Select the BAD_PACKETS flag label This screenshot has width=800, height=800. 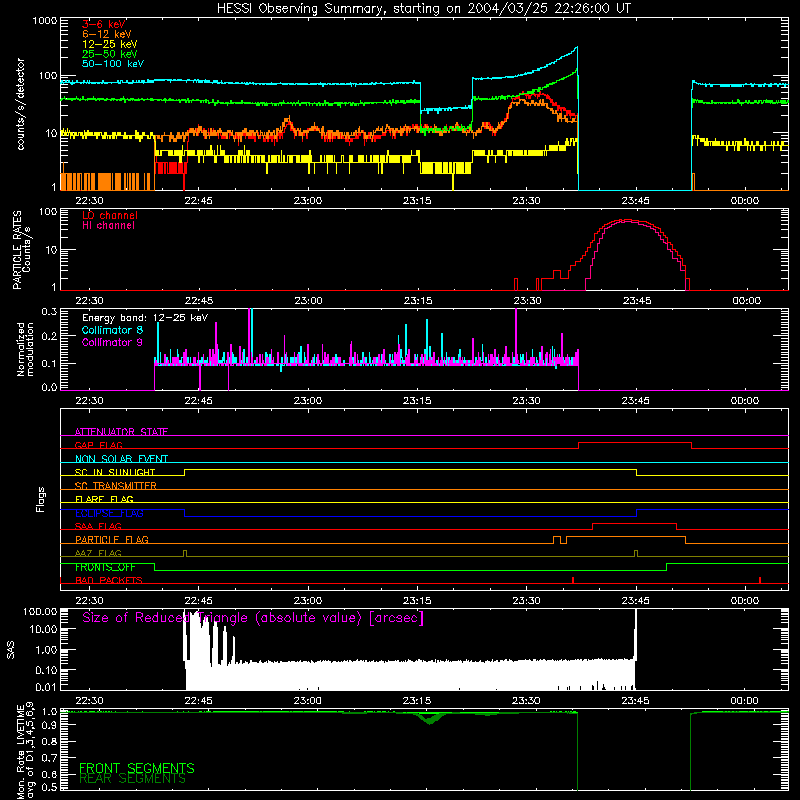(109, 580)
